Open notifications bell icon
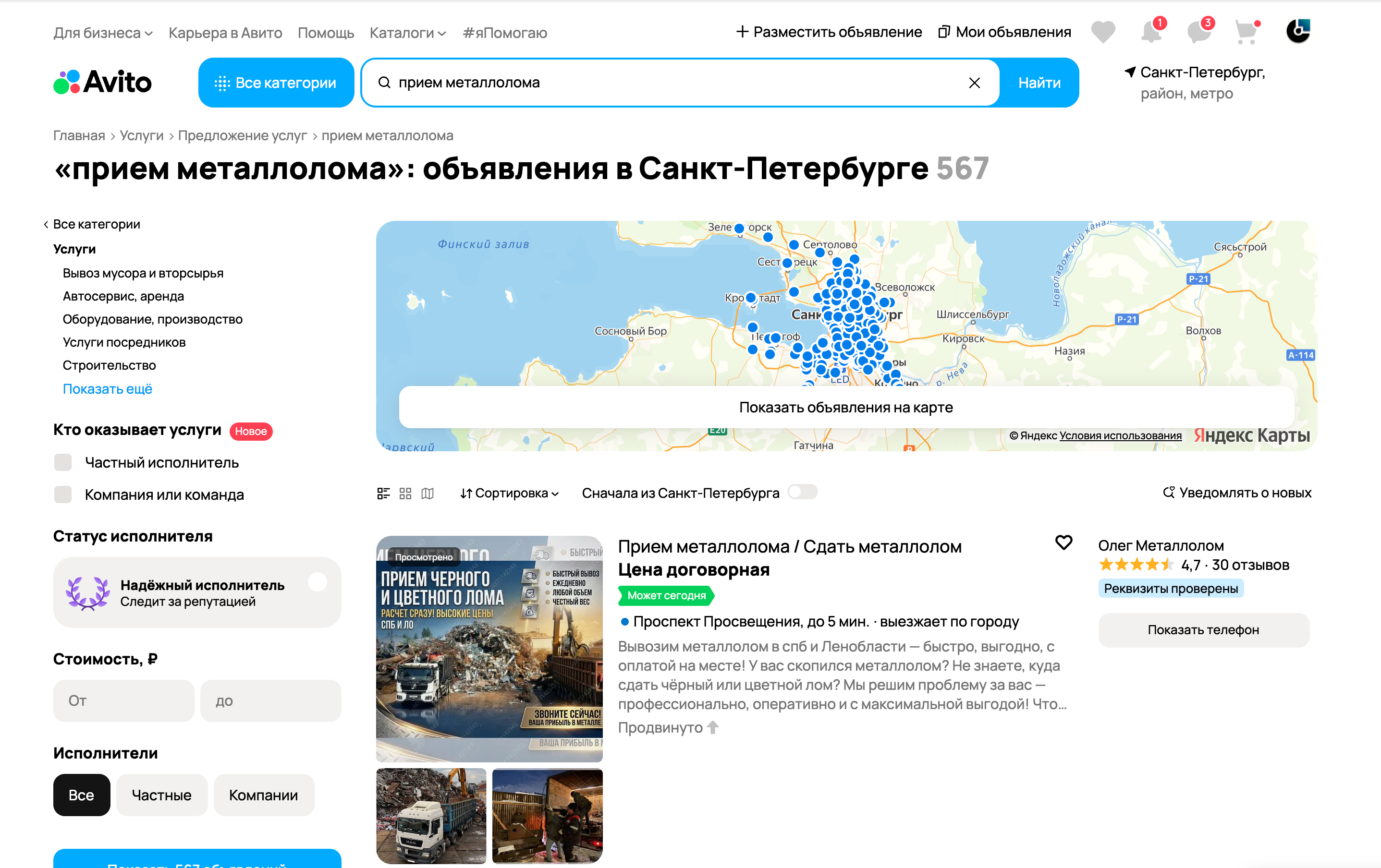Screen dimensions: 1381x868 coord(1150,32)
